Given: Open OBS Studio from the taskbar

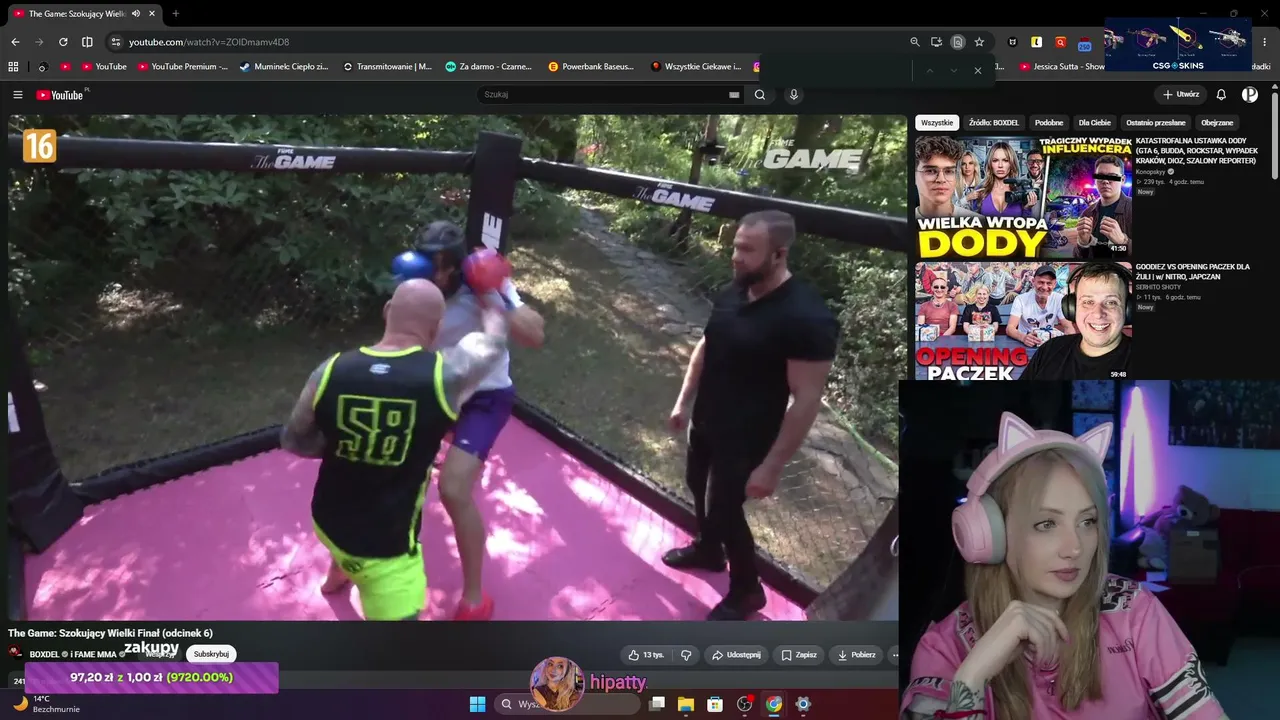Looking at the screenshot, I should click(744, 704).
